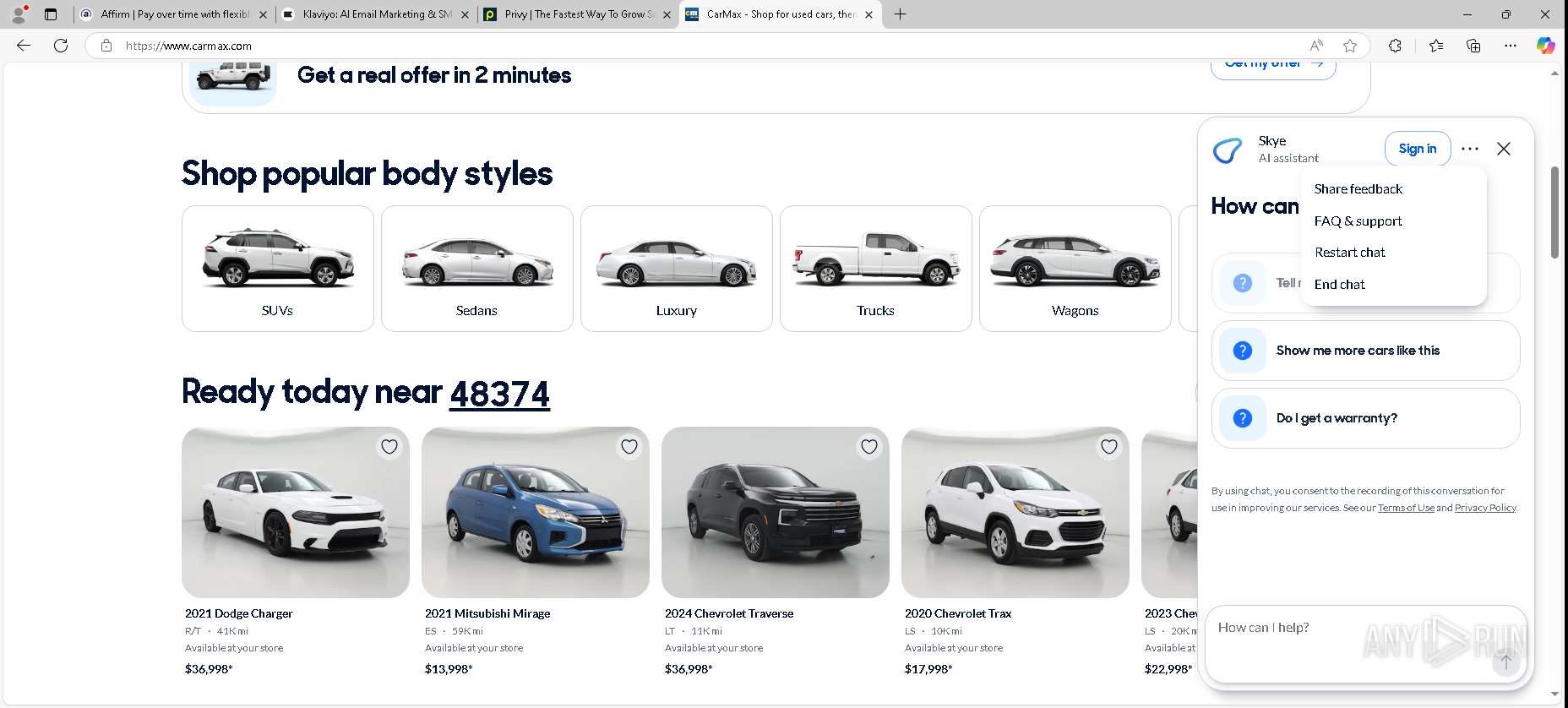Open the Favorites list icon
Image resolution: width=1568 pixels, height=708 pixels.
(1436, 46)
